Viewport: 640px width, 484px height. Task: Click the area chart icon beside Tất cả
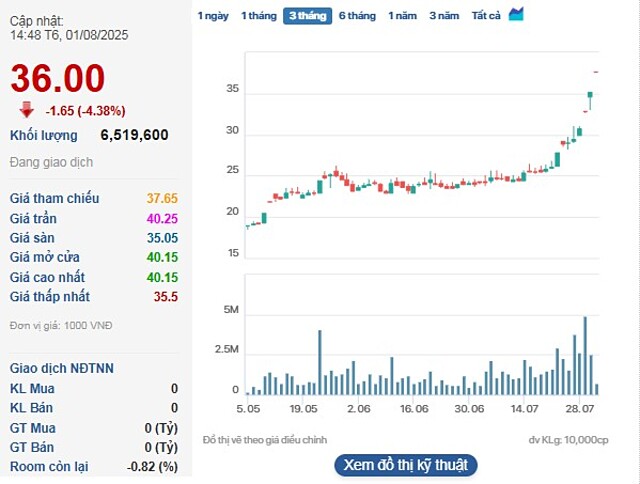coord(516,15)
